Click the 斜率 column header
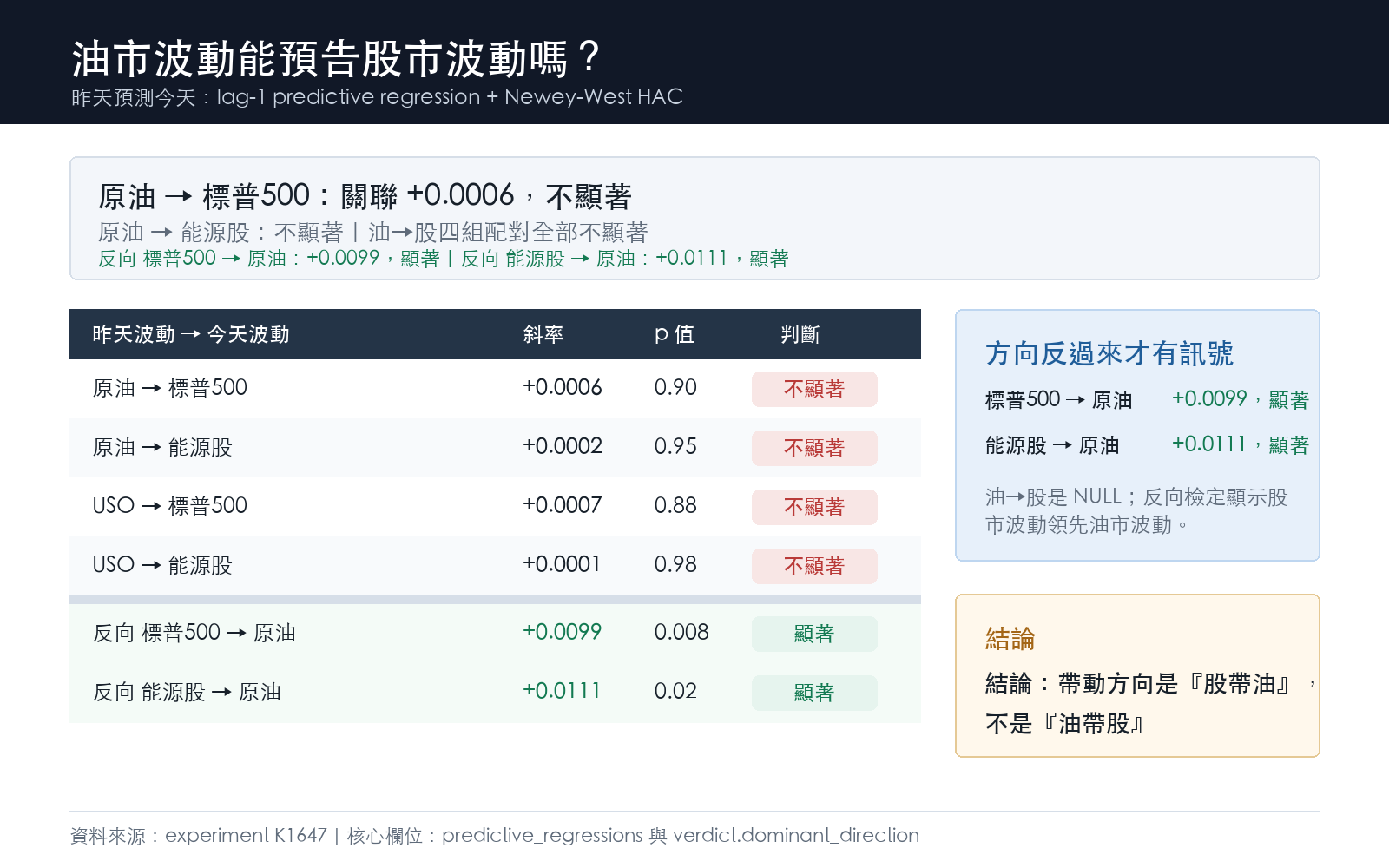The width and height of the screenshot is (1389, 868). tap(543, 334)
